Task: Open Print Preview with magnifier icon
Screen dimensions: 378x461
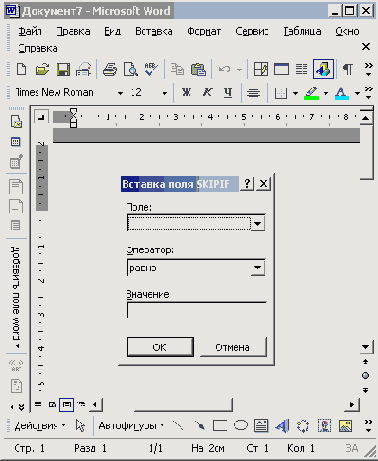Action: [x=131, y=69]
